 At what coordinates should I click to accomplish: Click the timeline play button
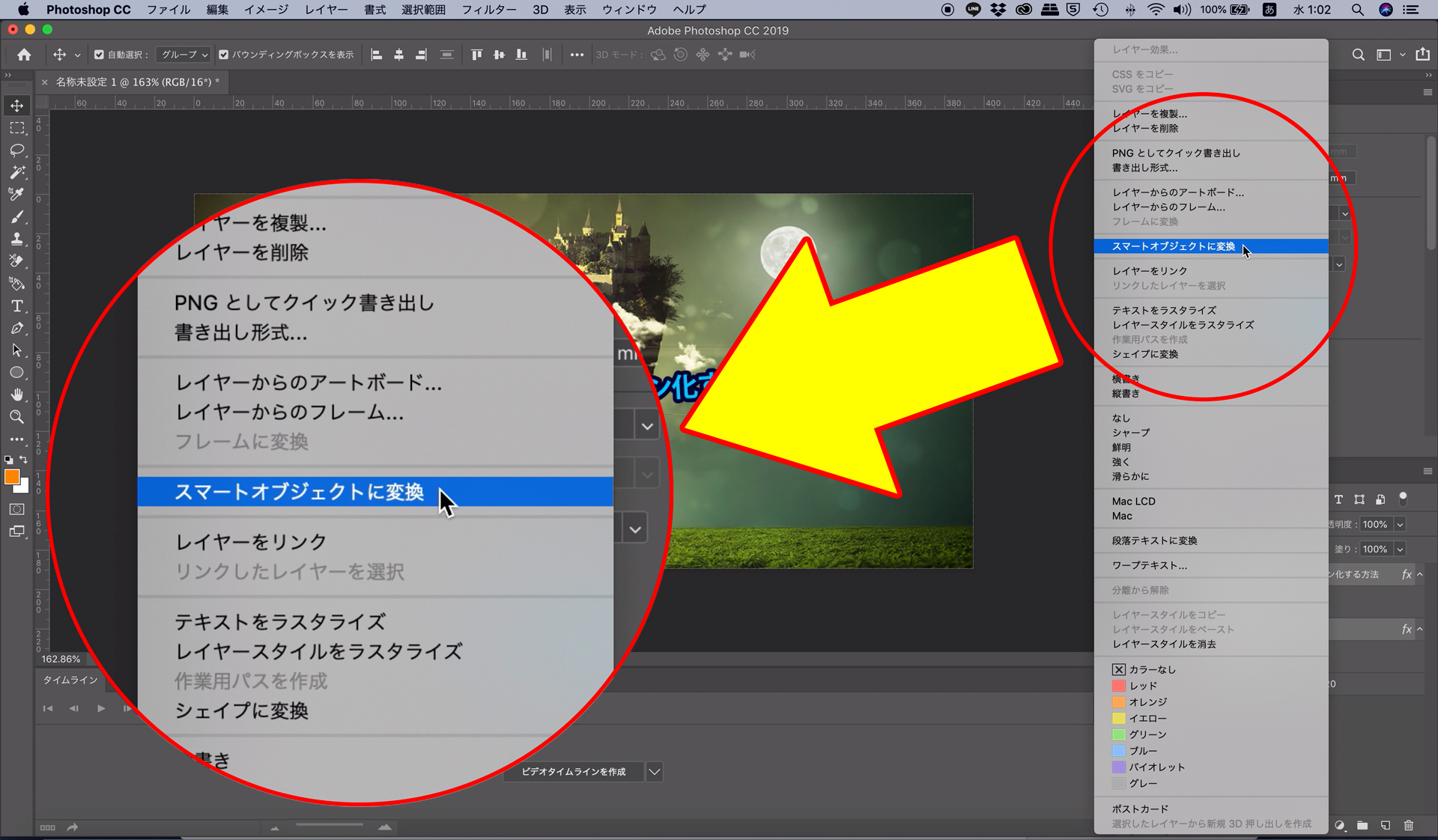(x=101, y=708)
